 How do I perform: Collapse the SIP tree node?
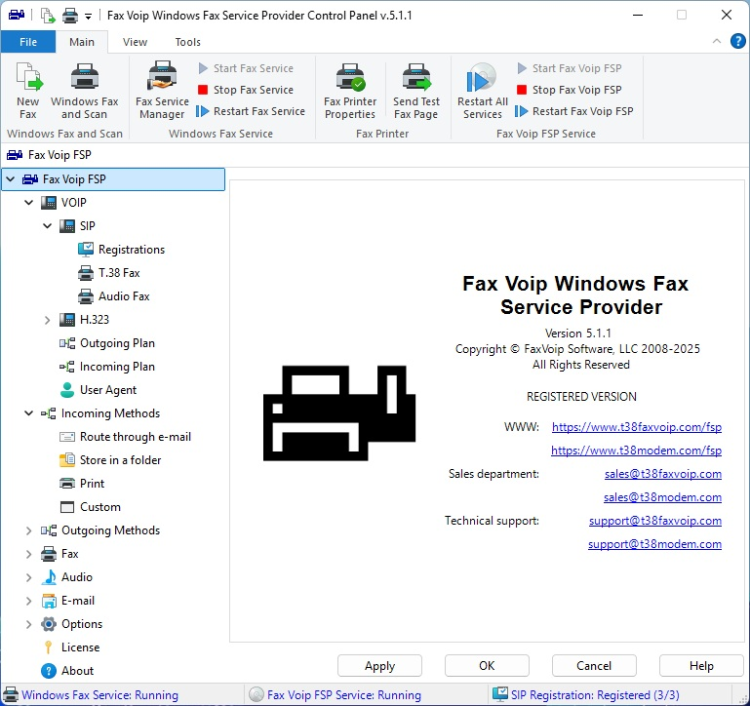tap(47, 226)
